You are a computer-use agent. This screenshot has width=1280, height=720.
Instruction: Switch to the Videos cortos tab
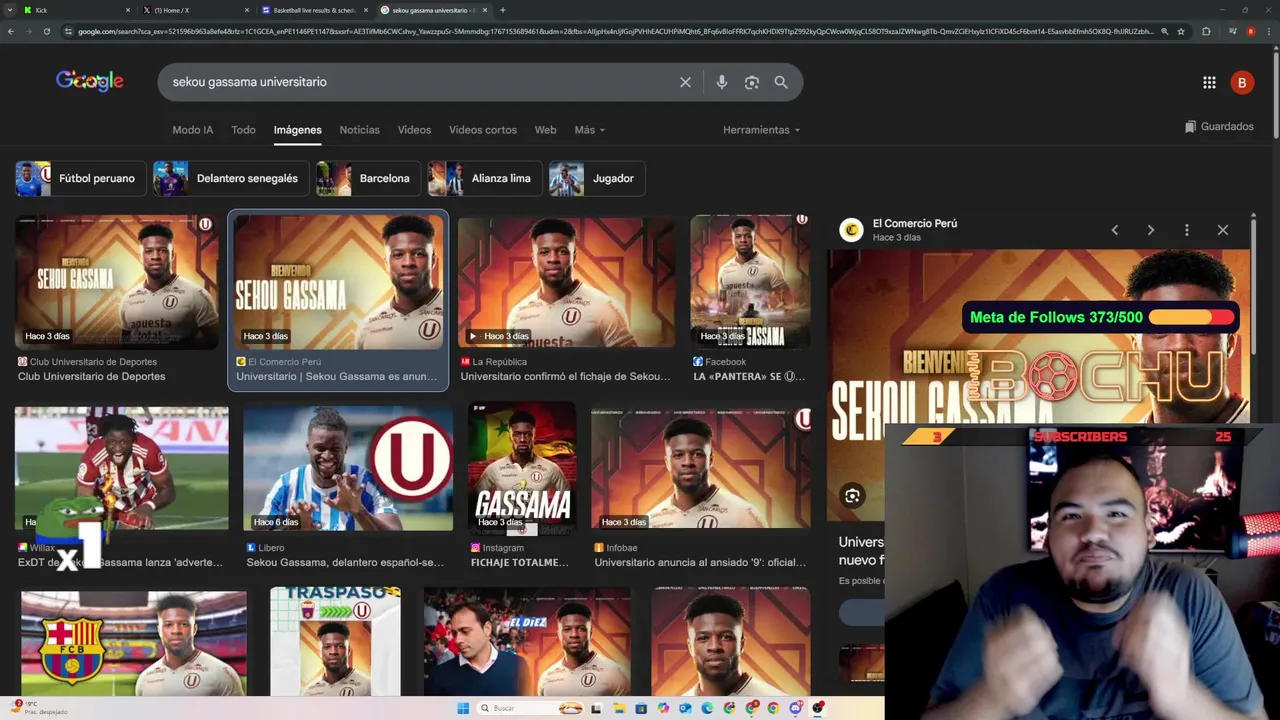(x=483, y=130)
